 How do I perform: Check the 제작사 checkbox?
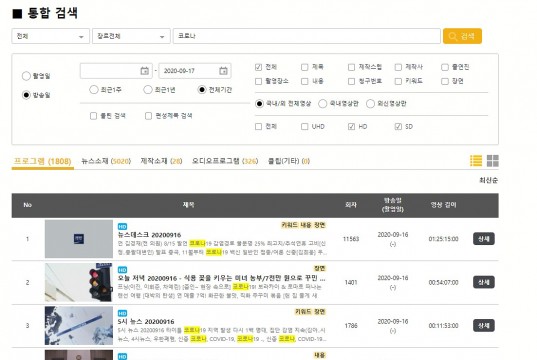398,67
